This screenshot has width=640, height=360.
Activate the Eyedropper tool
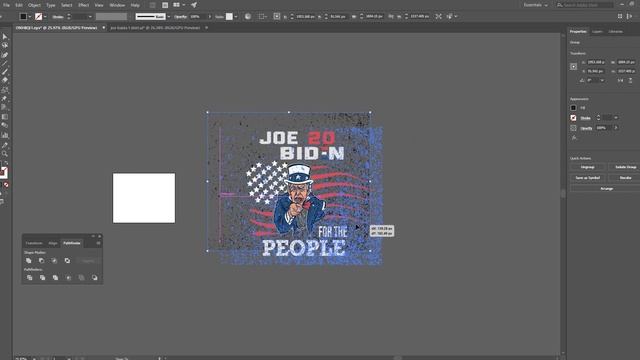click(5, 145)
